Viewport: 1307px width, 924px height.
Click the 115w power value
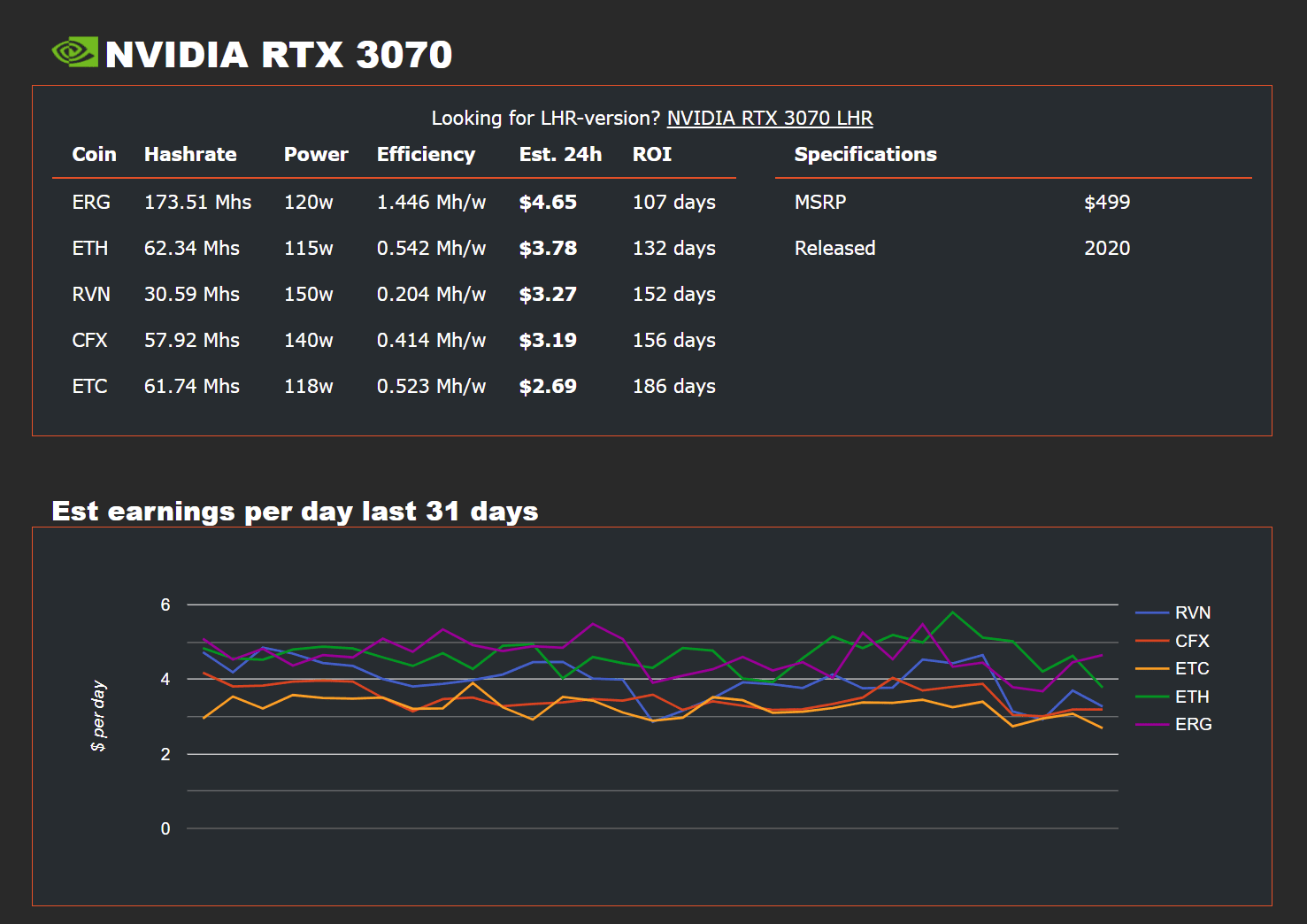[x=309, y=248]
